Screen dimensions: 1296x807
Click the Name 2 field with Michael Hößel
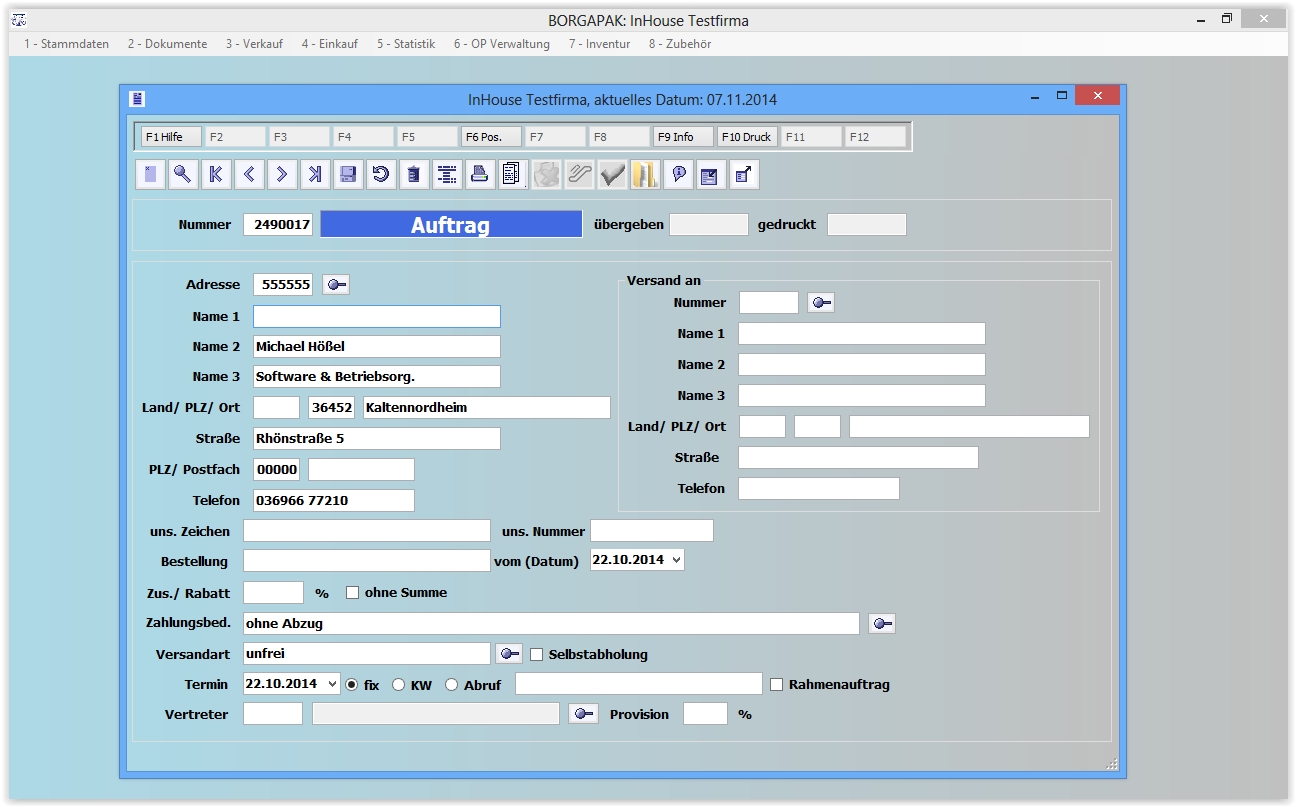377,347
